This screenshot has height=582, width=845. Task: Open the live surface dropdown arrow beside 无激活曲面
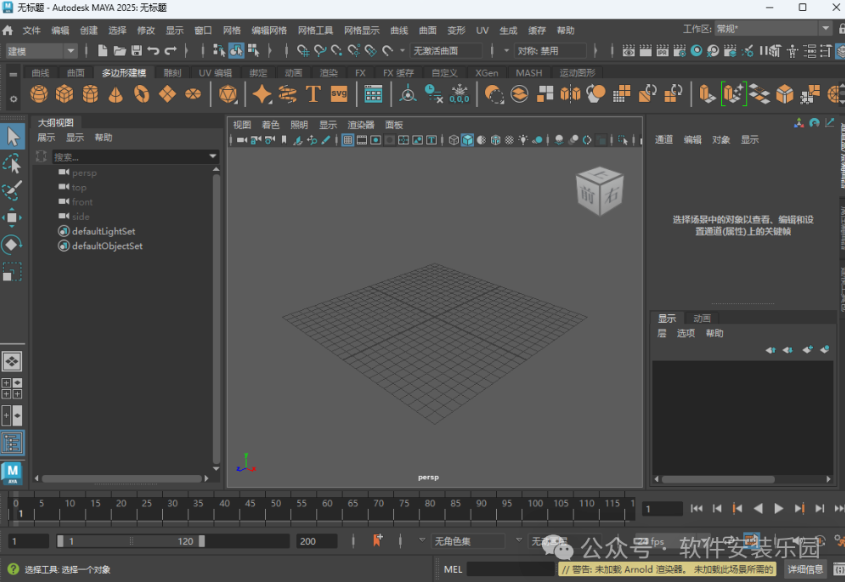[401, 51]
